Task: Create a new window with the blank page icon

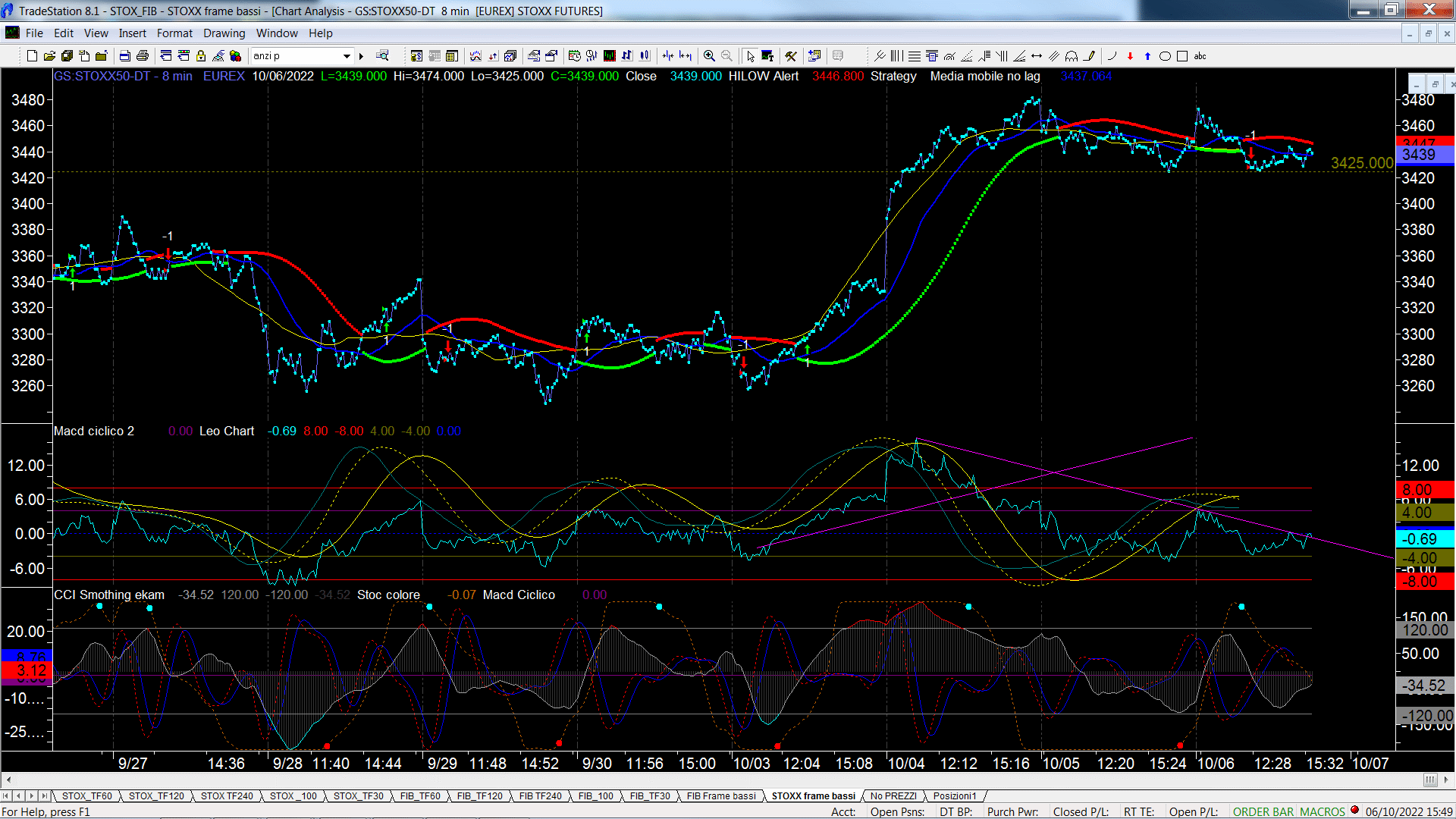Action: pyautogui.click(x=32, y=56)
